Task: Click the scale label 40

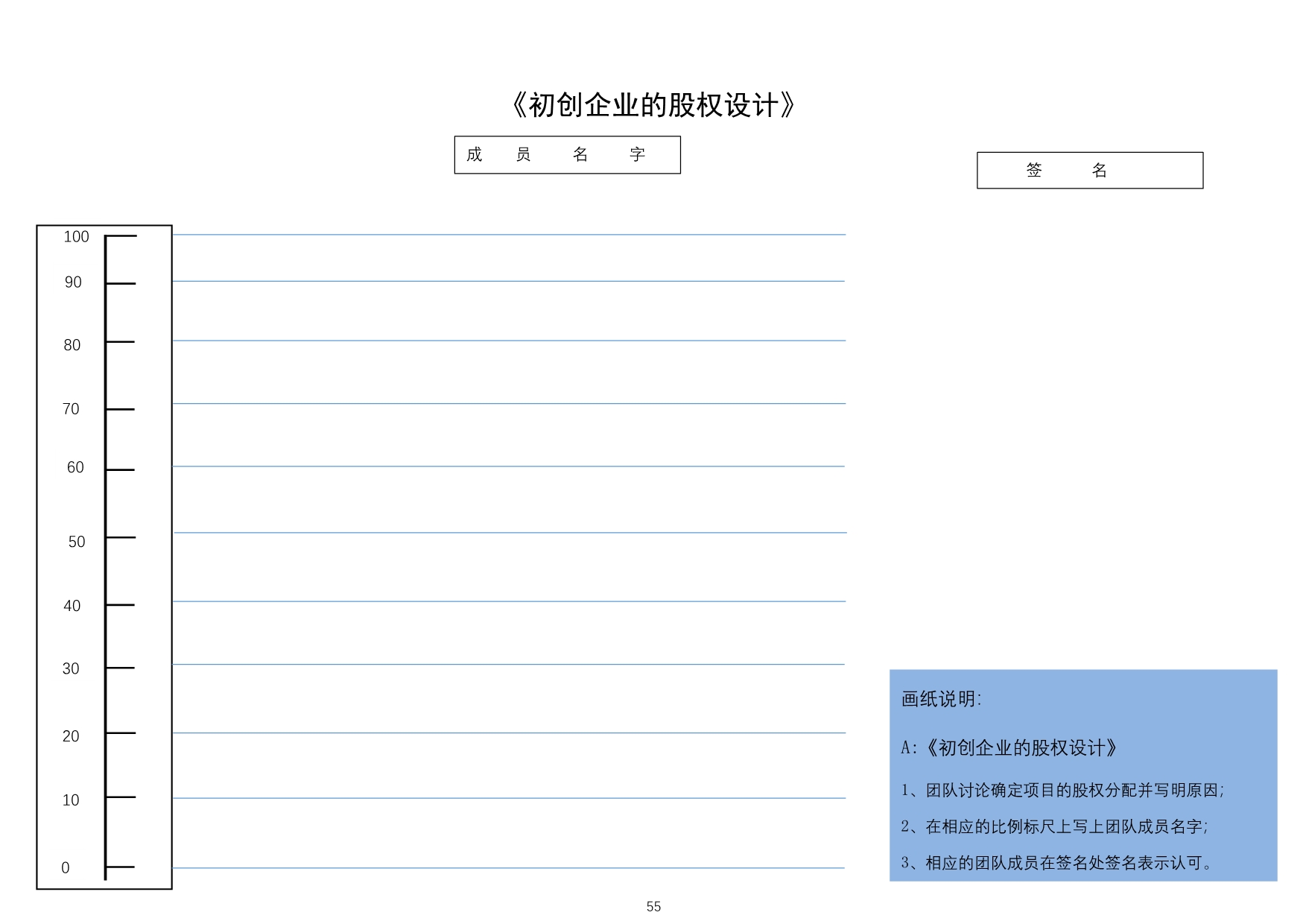Action: [72, 606]
